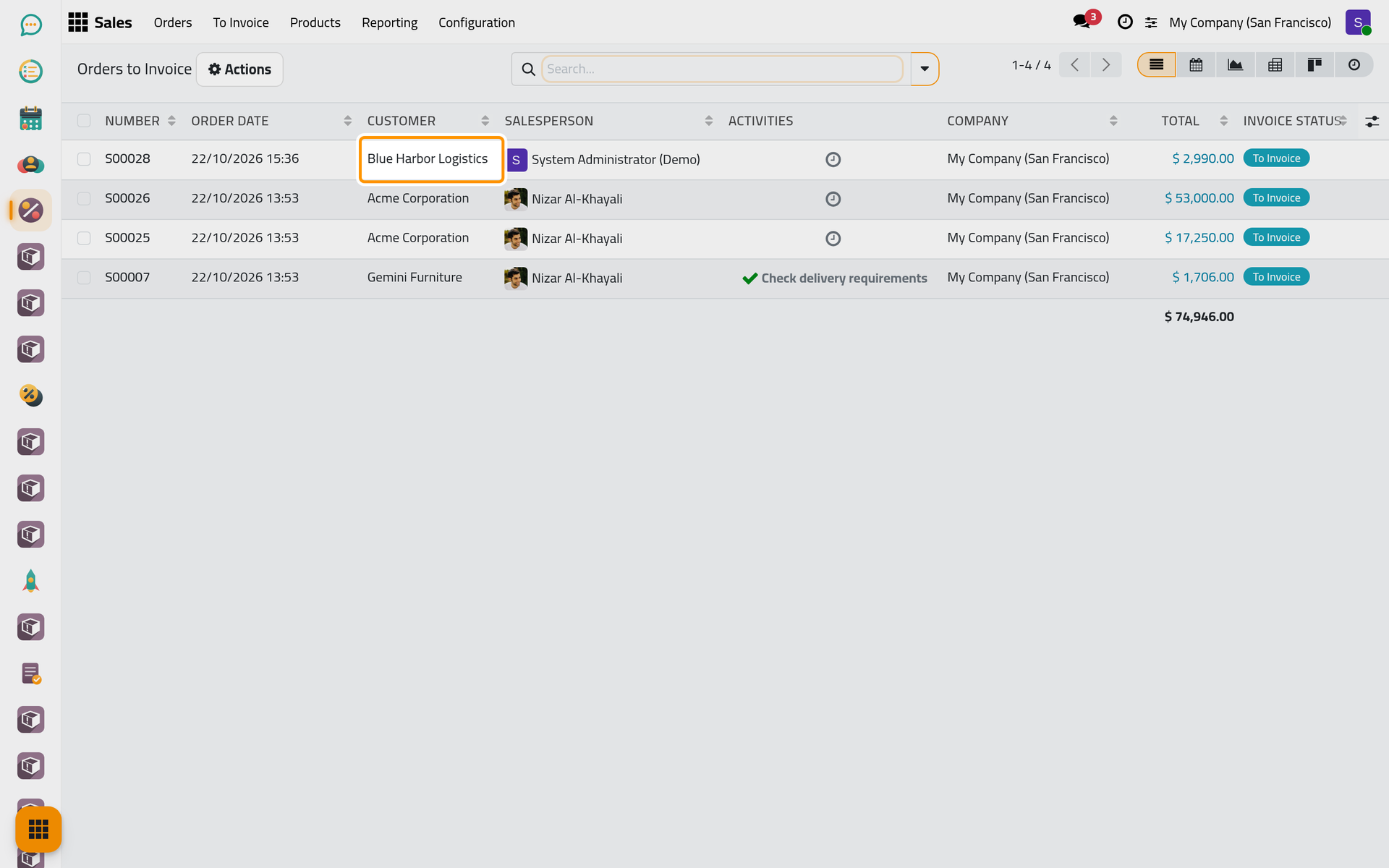Select checkbox for order S00028
Screen dimensions: 1389x868
coord(84,159)
